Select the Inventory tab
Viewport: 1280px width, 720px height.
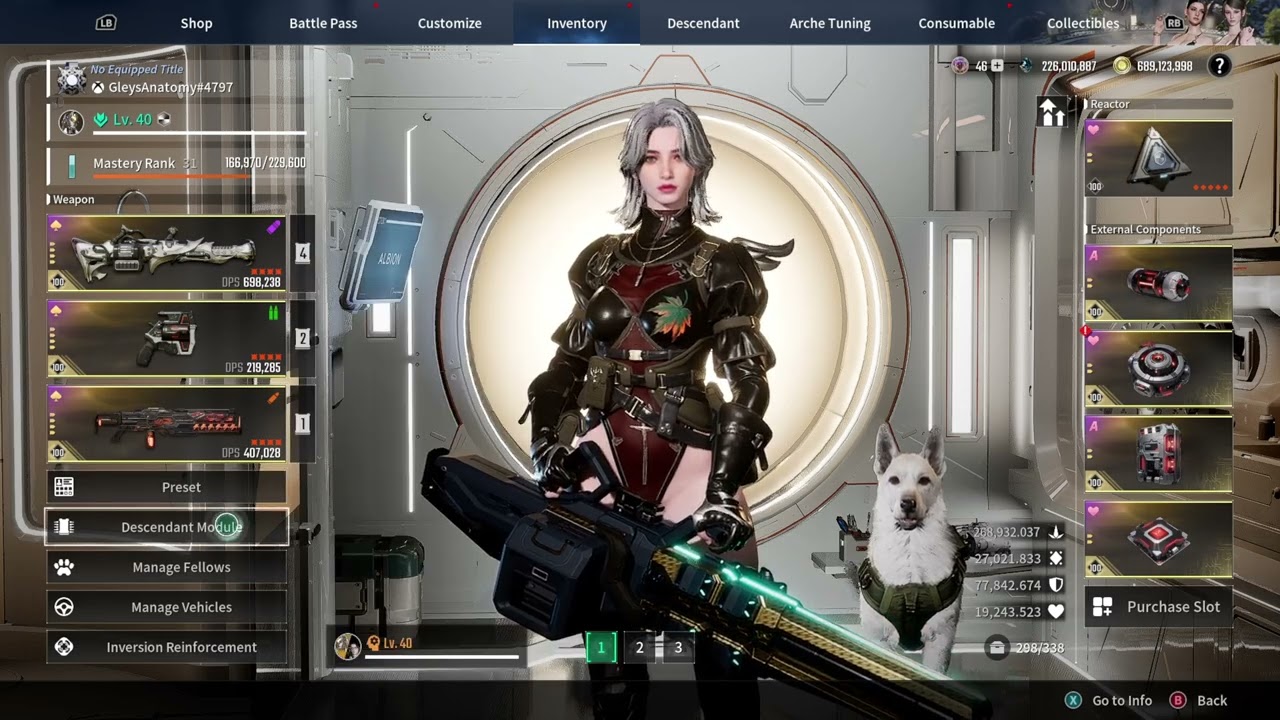pos(577,23)
